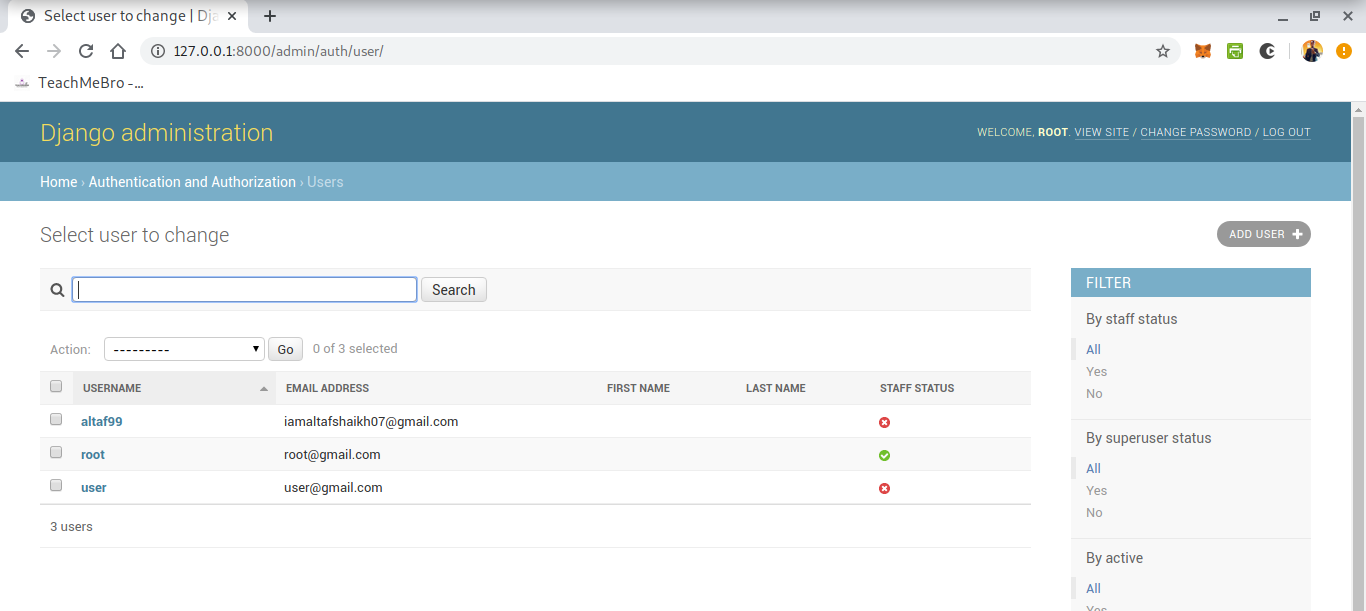Filter superuser status by No
Viewport: 1366px width, 611px height.
(1094, 512)
